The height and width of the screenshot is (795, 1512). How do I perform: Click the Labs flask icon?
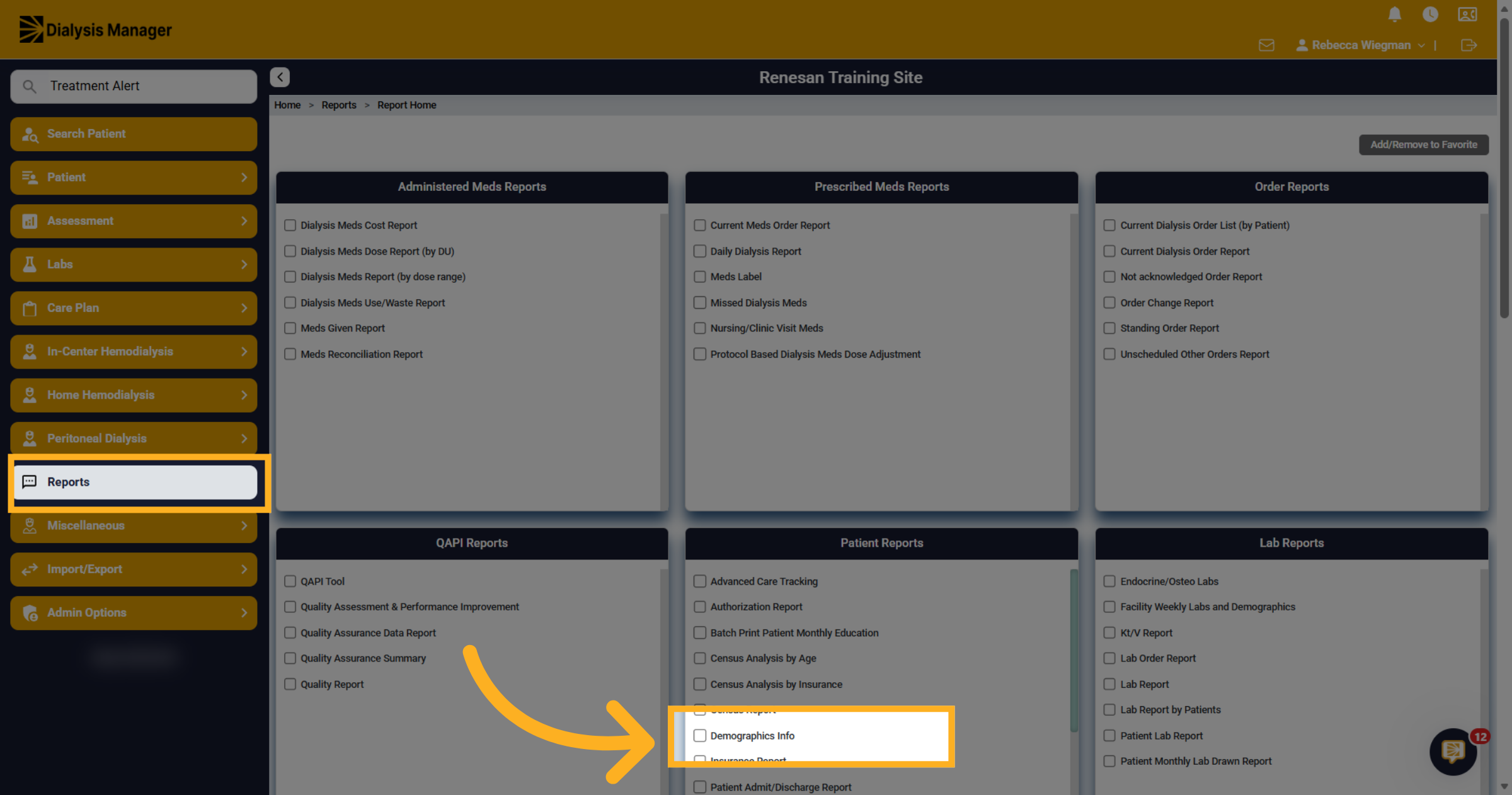(x=30, y=265)
